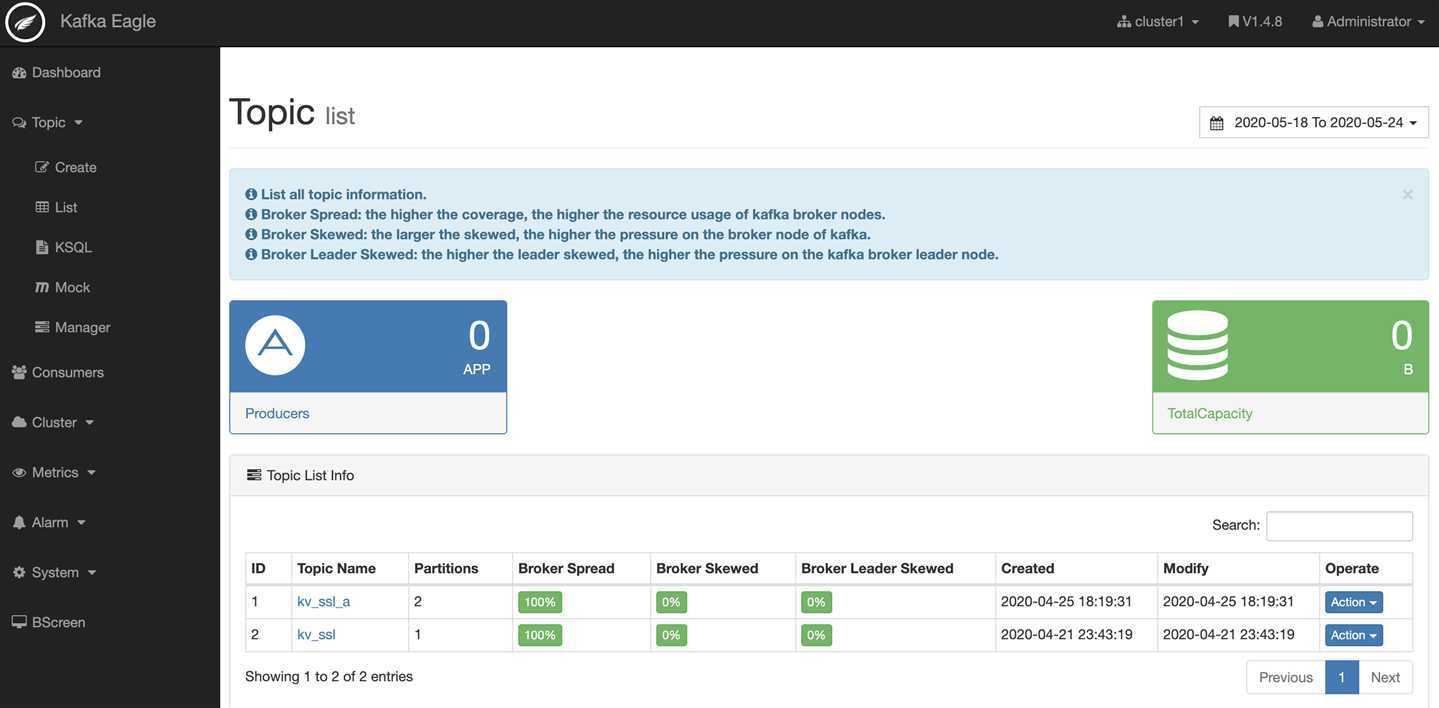The height and width of the screenshot is (708, 1439).
Task: Click 'Showing 1 to 2 of 2 entries'
Action: 329,677
